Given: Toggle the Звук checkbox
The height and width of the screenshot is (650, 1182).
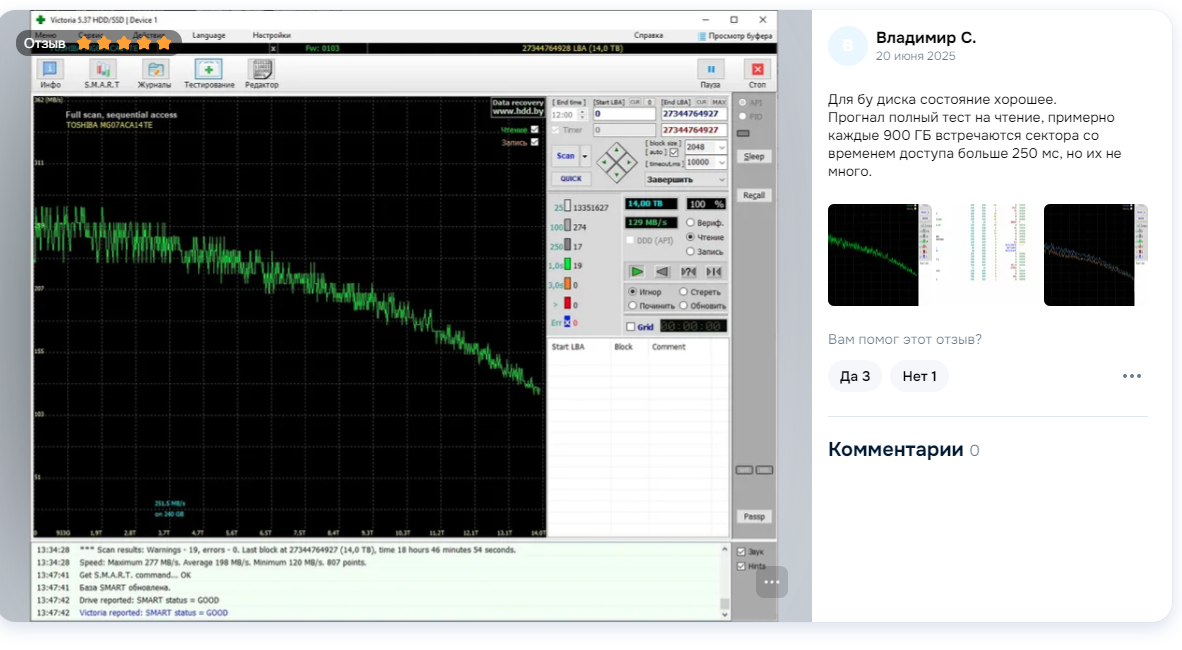Looking at the screenshot, I should (x=741, y=552).
